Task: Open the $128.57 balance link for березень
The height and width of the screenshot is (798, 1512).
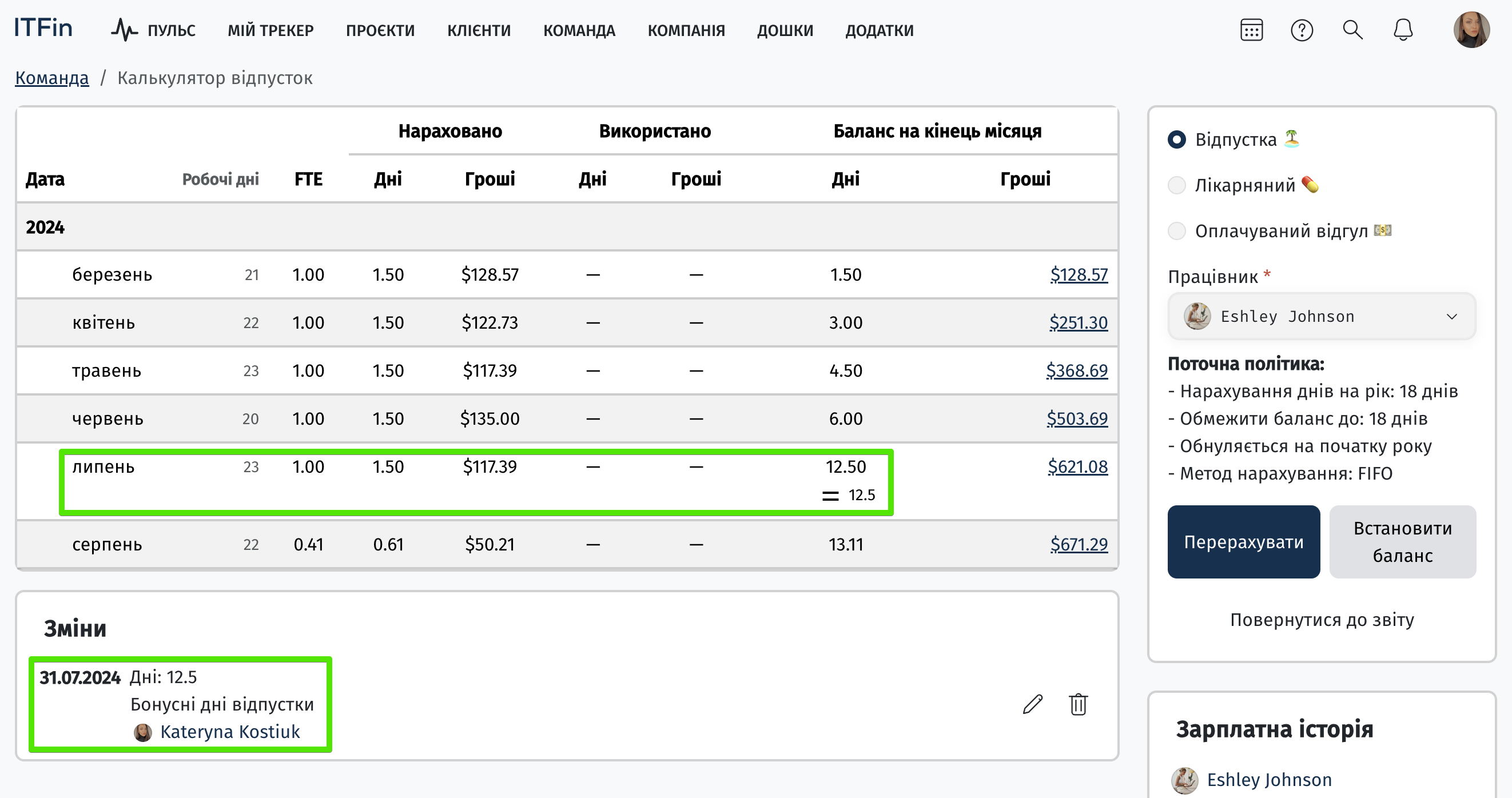Action: pos(1079,274)
